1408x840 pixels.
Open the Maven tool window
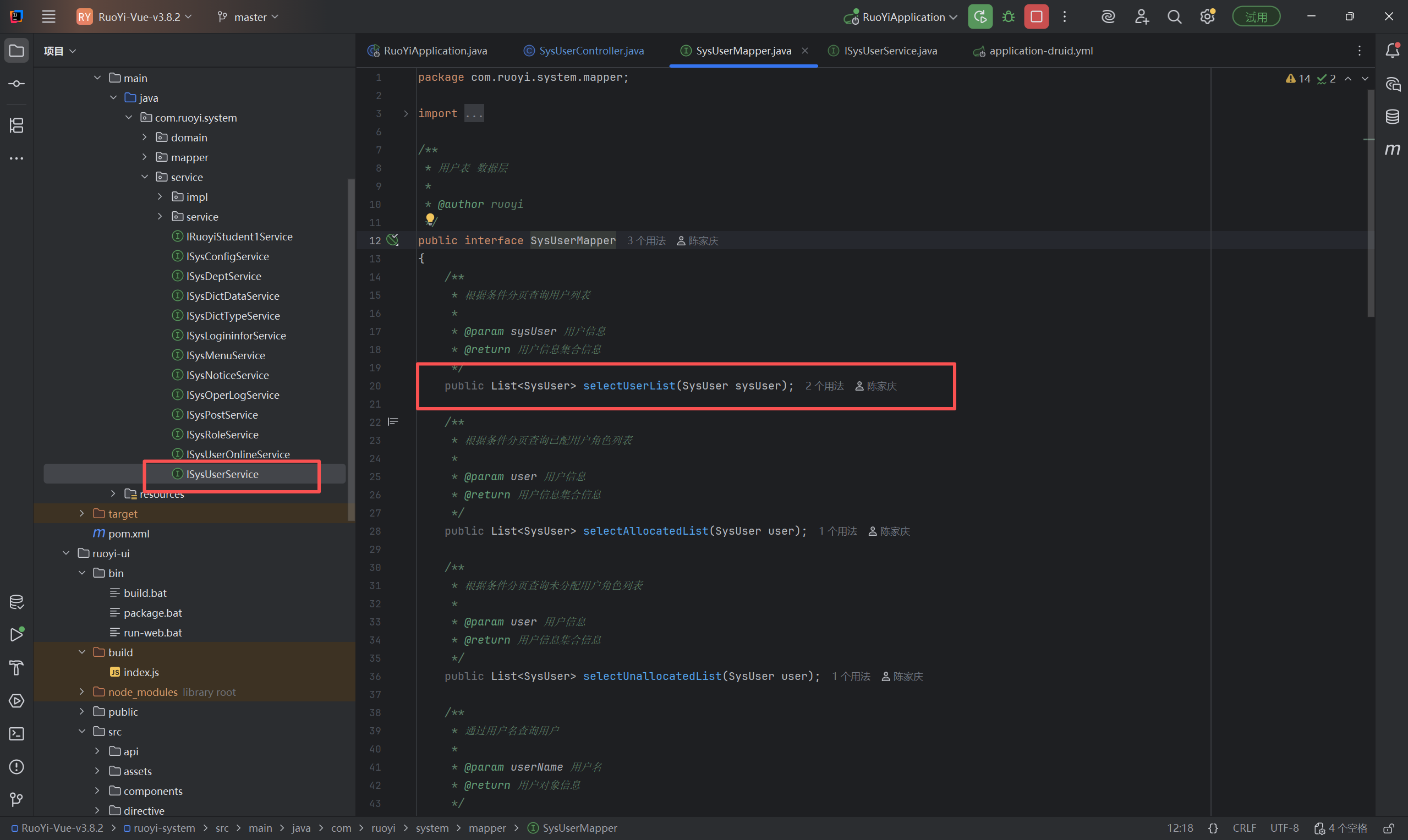point(1392,150)
